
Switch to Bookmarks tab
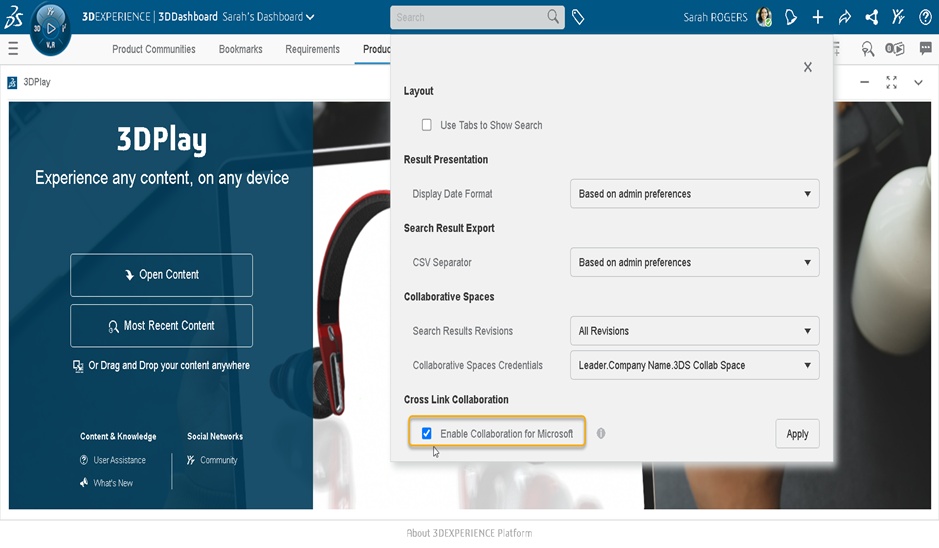[240, 49]
